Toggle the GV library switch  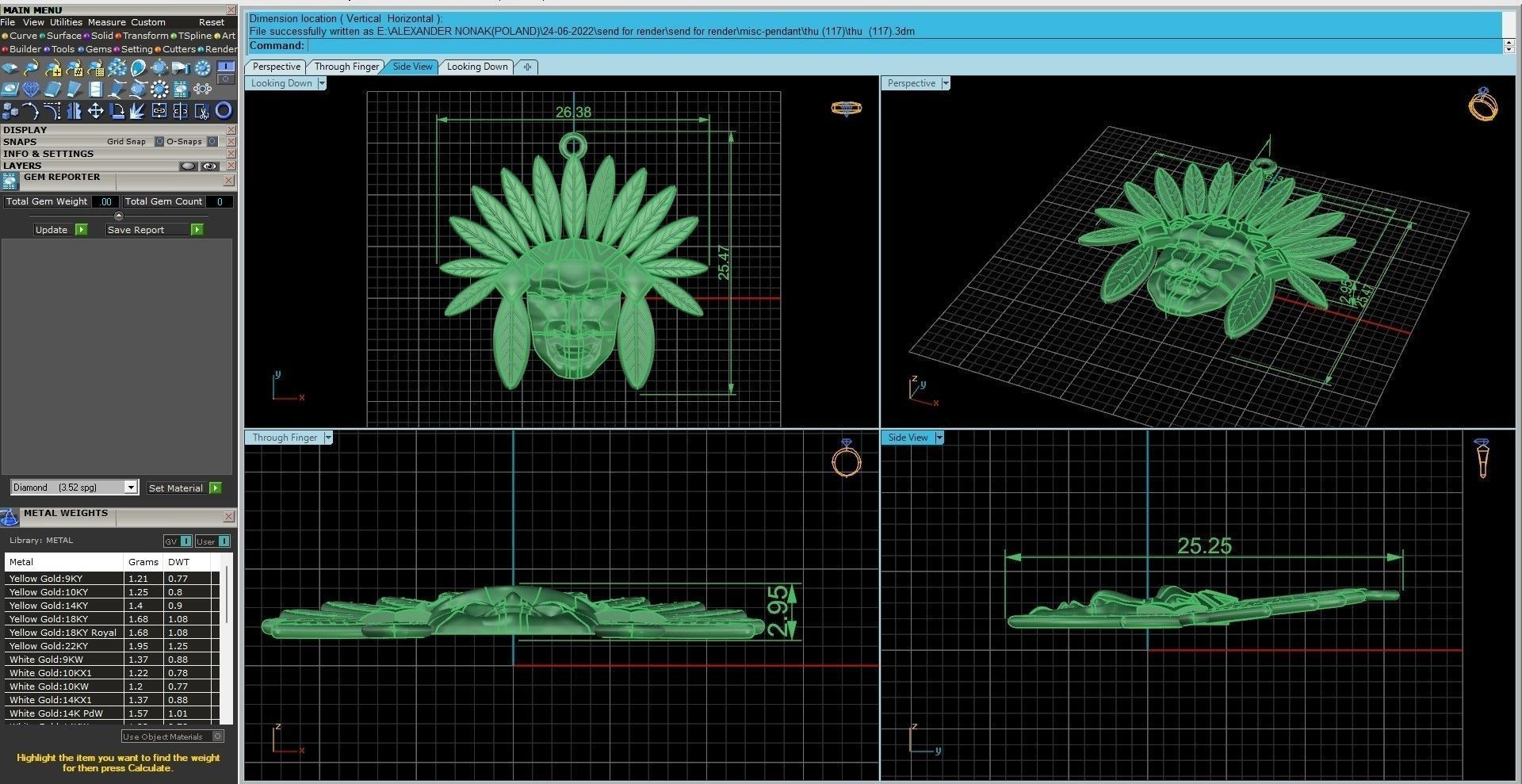click(x=178, y=541)
